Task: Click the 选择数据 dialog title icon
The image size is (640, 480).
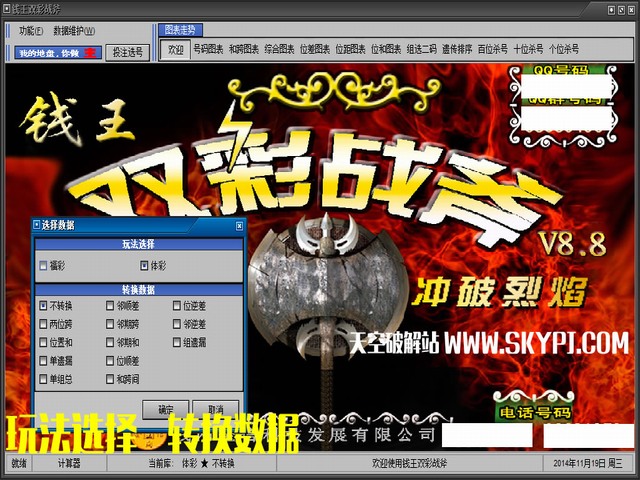Action: (x=38, y=227)
